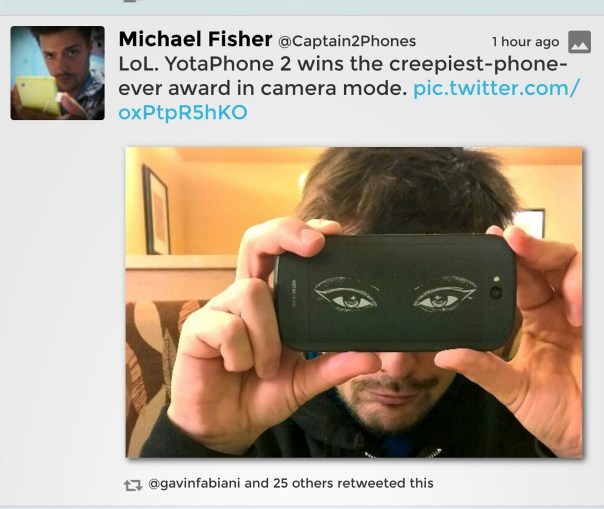Expand the attached photo of the YotaPhone
Viewport: 604px width, 509px height.
coord(354,302)
